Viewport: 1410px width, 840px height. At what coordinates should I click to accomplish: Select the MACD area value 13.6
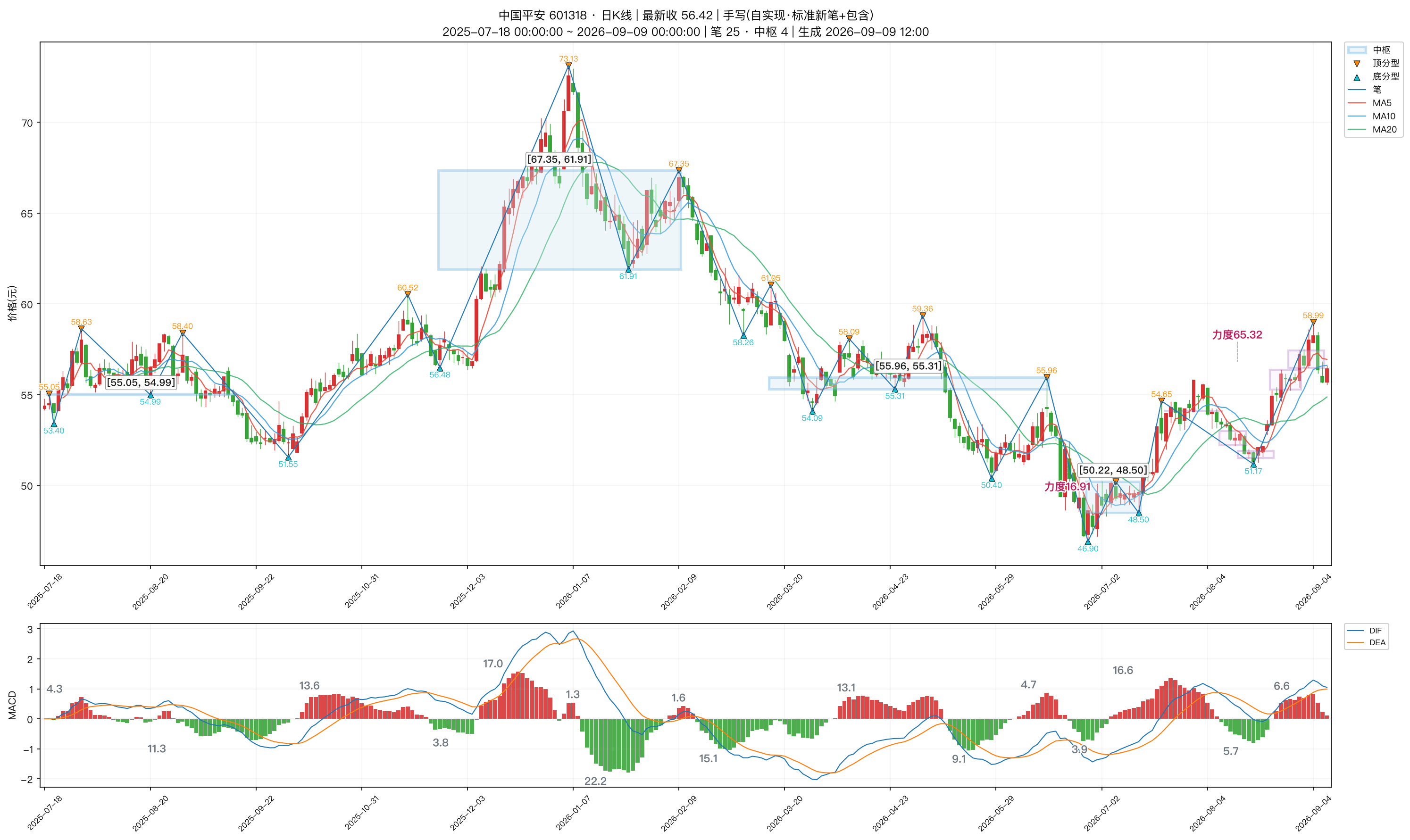click(309, 685)
